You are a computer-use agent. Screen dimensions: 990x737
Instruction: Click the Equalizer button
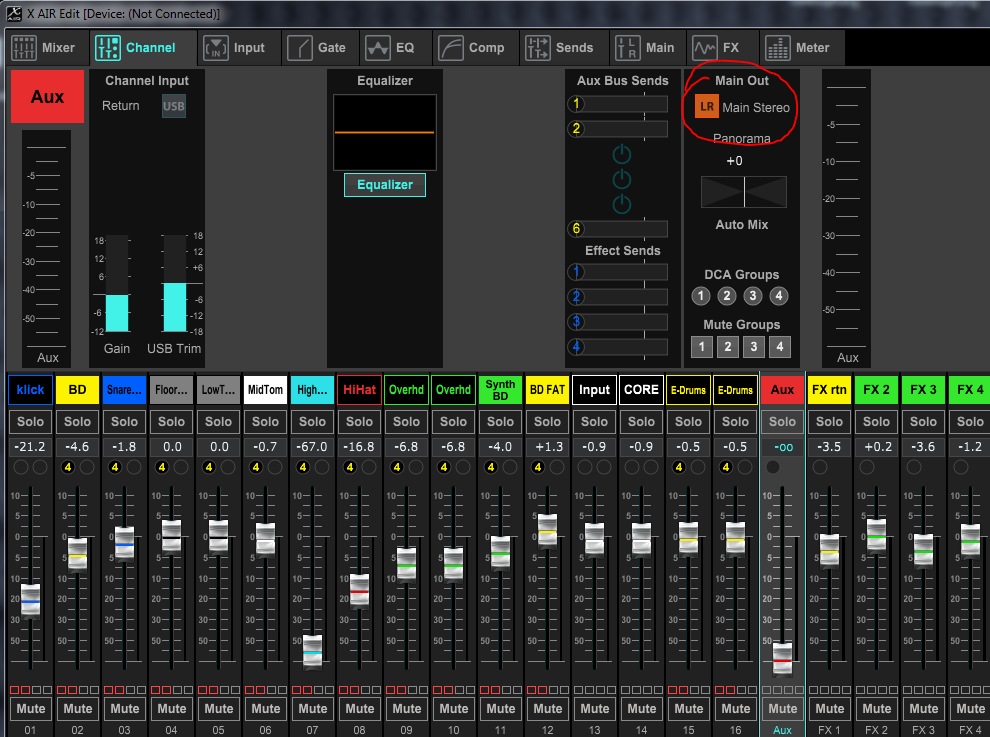(385, 185)
